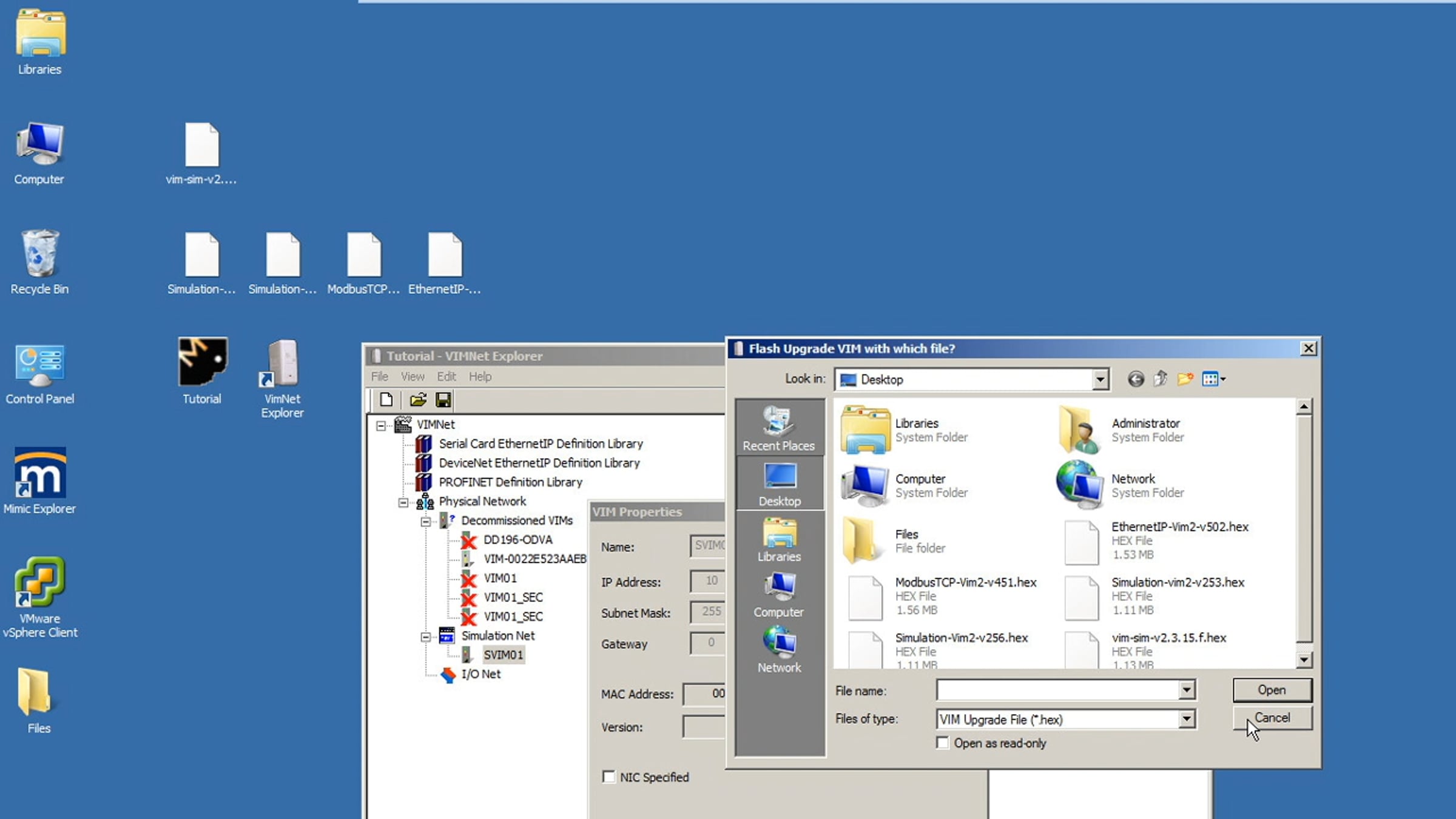The height and width of the screenshot is (819, 1456).
Task: Open the Look in Desktop dropdown
Action: [x=1099, y=380]
